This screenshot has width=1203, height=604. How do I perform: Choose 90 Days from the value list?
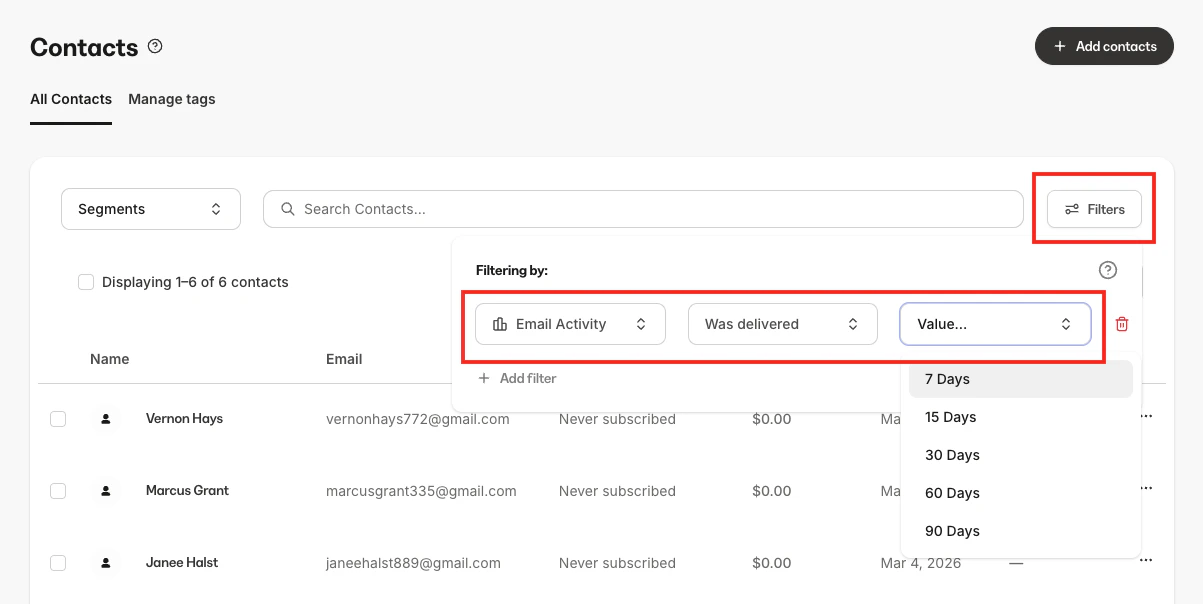pos(1020,531)
